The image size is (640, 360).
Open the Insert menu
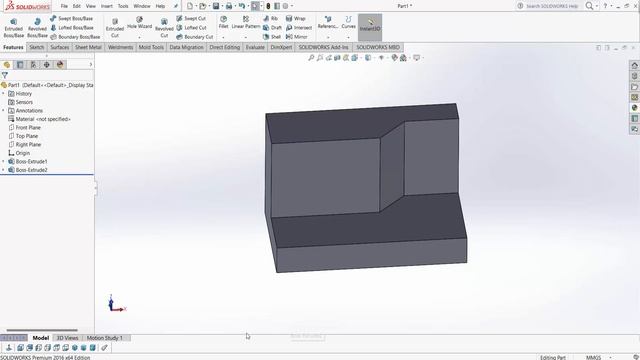coord(107,6)
